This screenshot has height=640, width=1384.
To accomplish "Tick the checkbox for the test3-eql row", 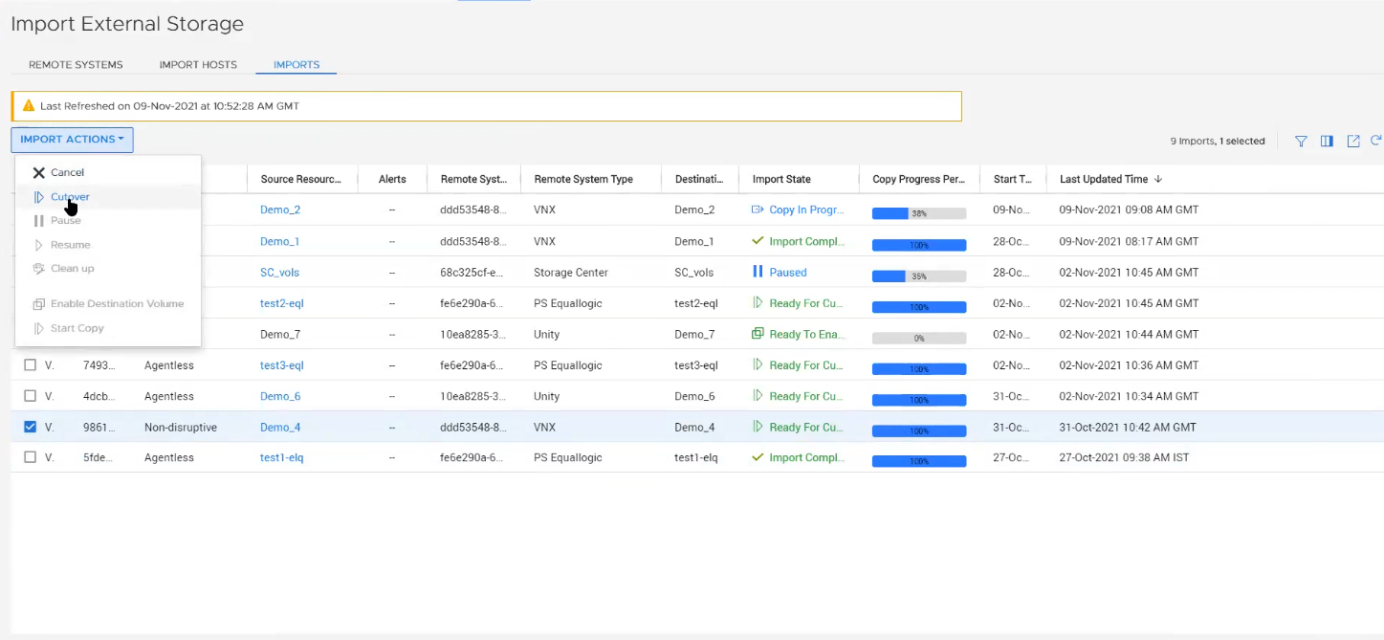I will click(x=30, y=365).
